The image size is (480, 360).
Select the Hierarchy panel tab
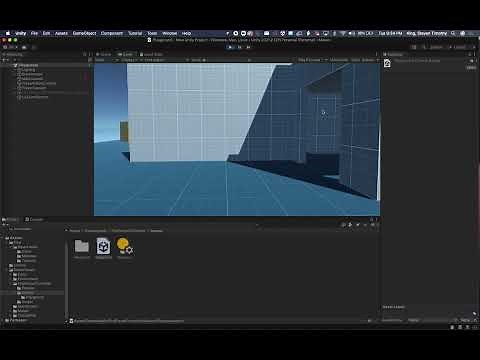(13, 54)
